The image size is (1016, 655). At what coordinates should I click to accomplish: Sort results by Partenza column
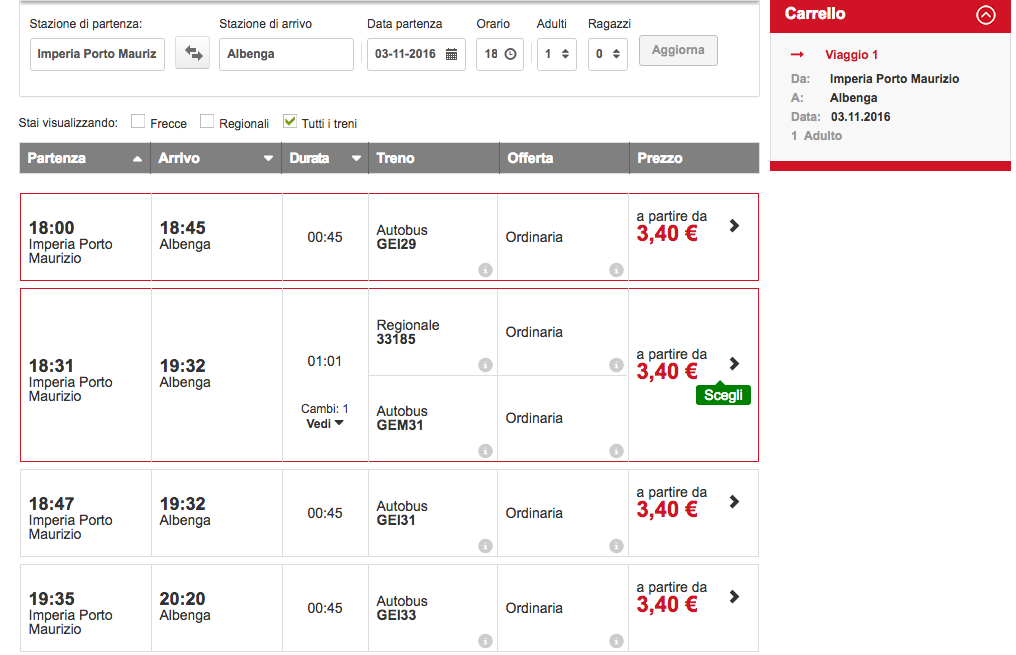[85, 158]
